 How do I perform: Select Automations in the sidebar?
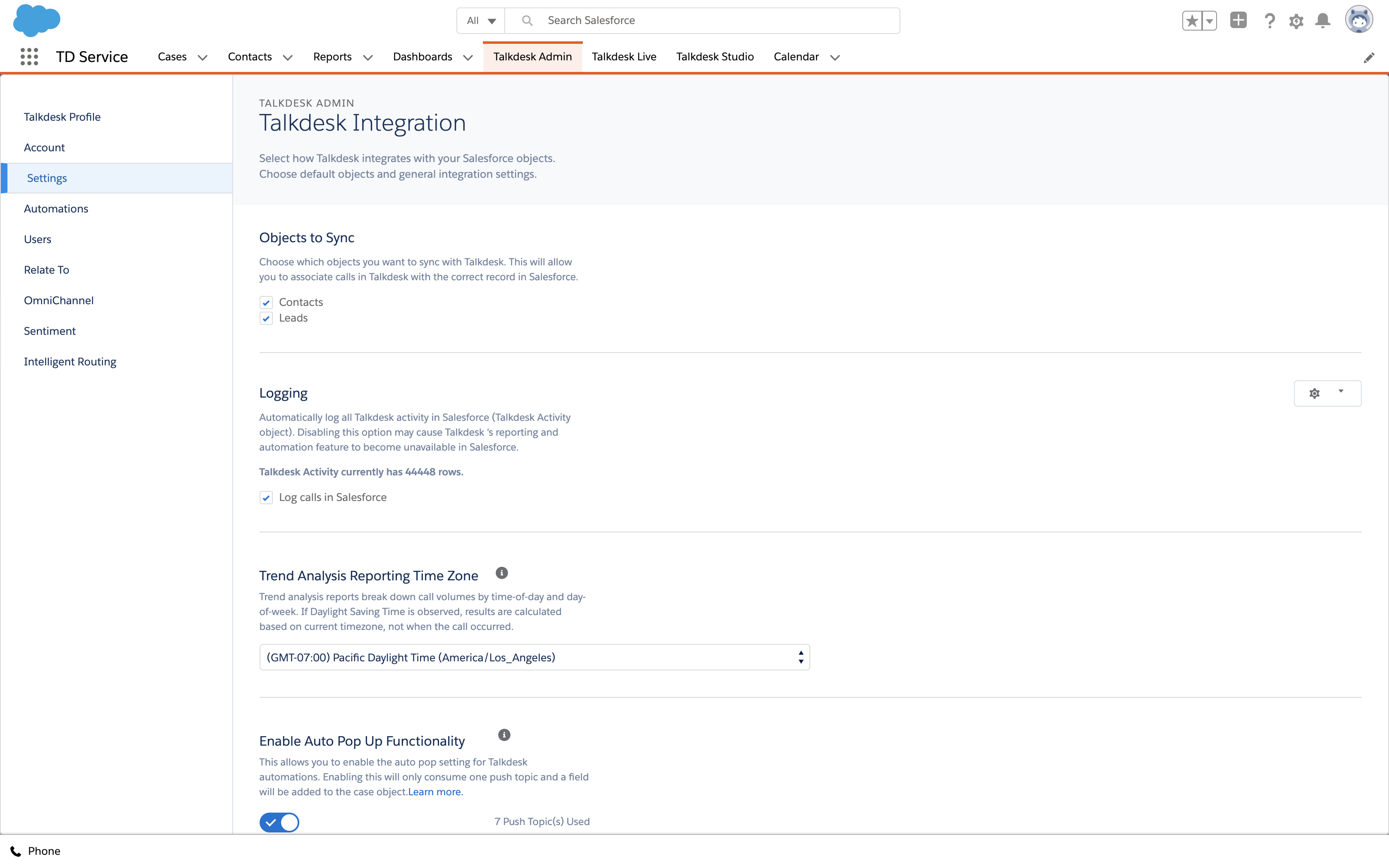point(56,208)
